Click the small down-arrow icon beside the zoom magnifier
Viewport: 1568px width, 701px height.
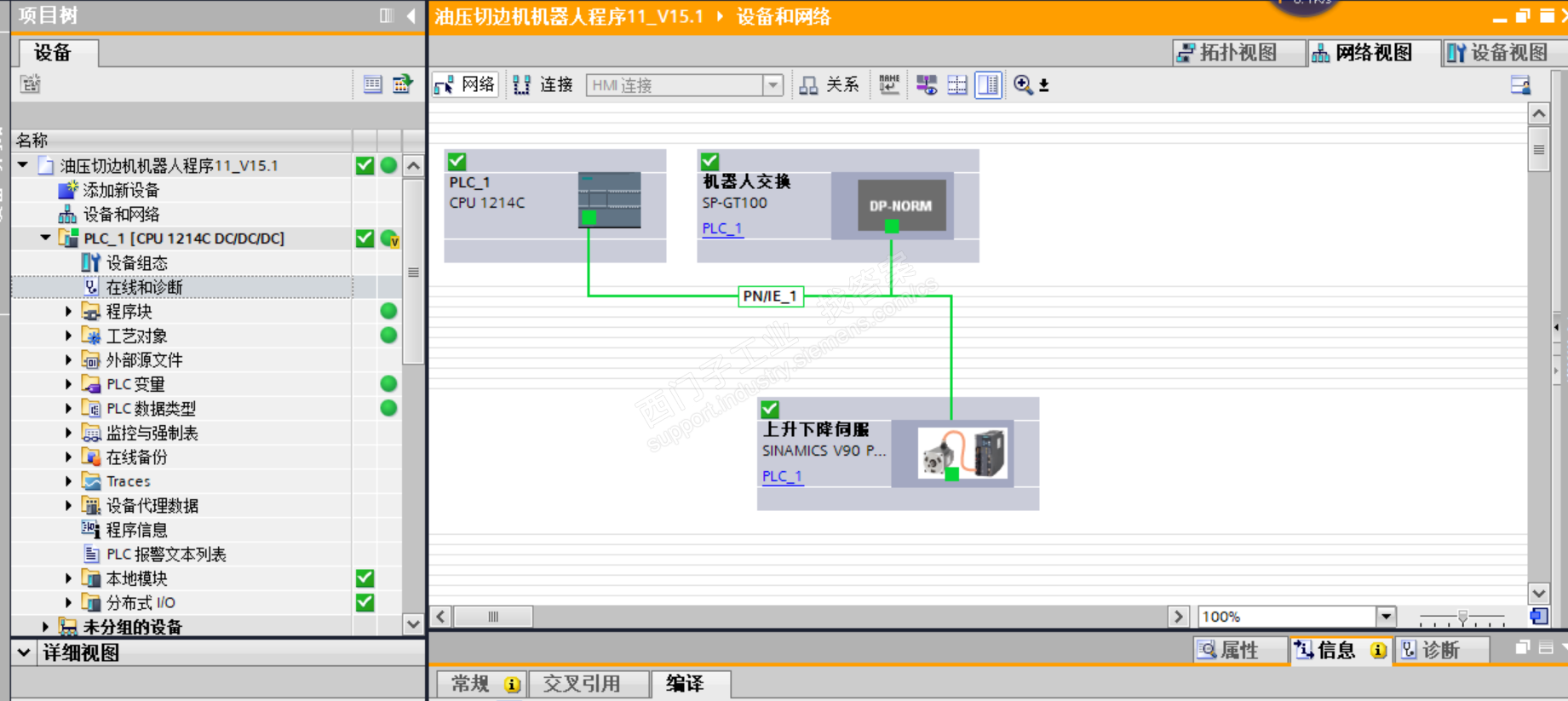[x=1044, y=85]
